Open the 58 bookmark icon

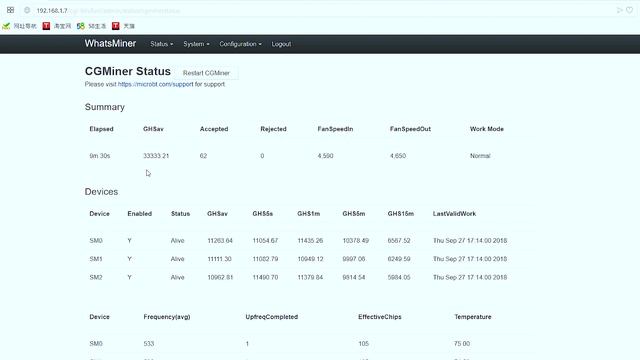tap(81, 26)
